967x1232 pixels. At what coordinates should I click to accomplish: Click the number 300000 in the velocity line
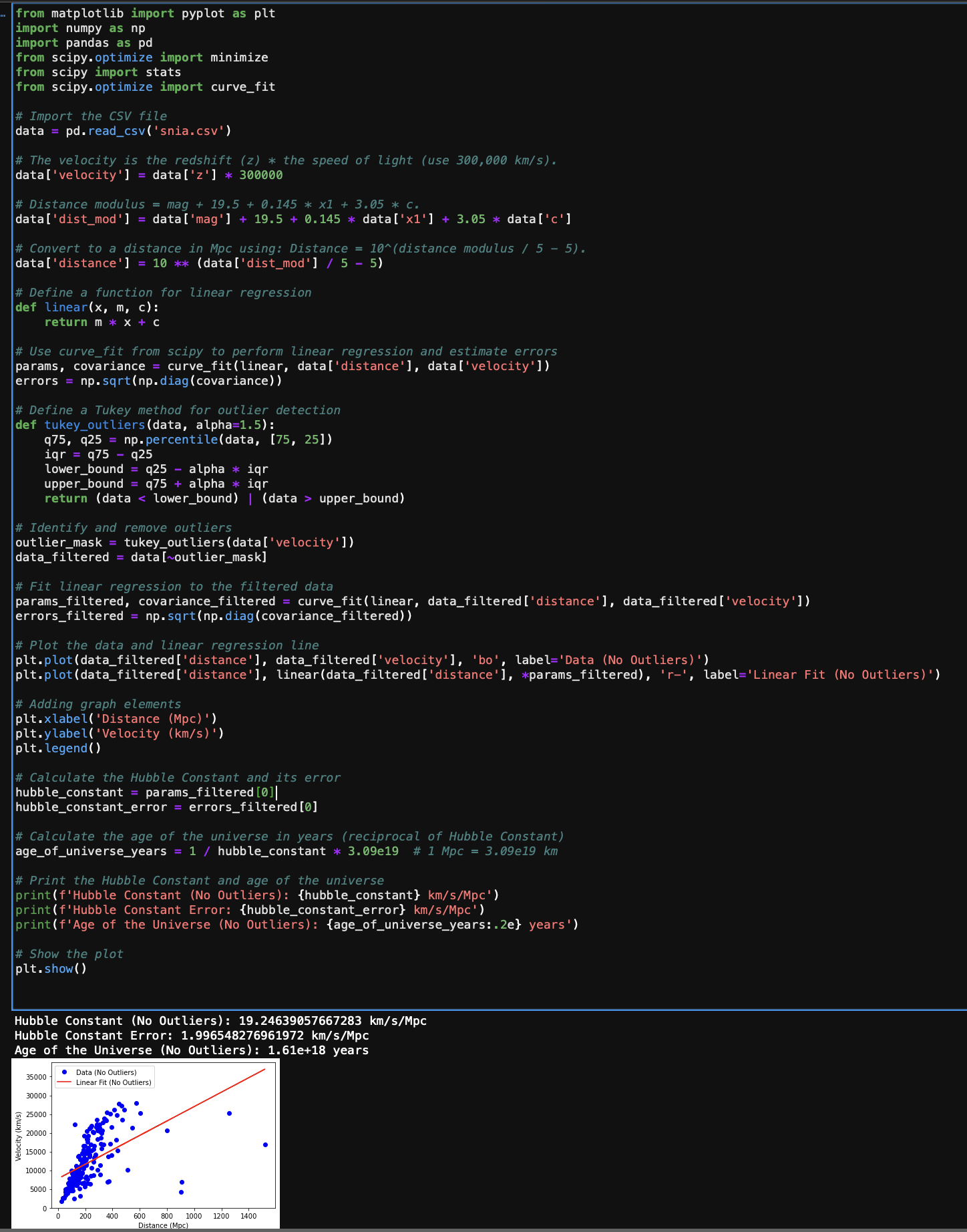coord(261,175)
